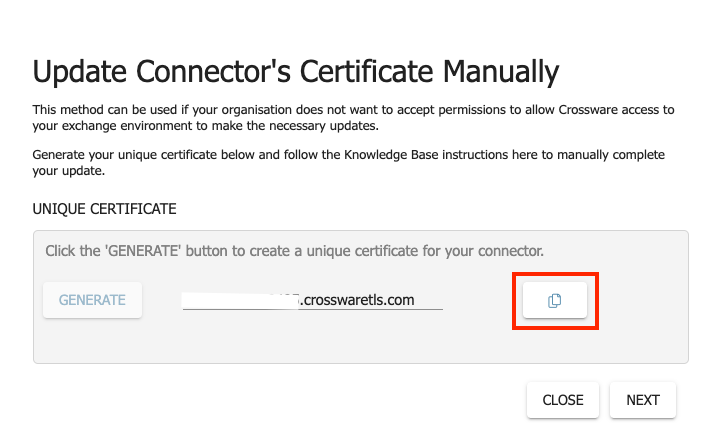The height and width of the screenshot is (445, 719).
Task: Dismiss the dialog with CLOSE
Action: 563,400
